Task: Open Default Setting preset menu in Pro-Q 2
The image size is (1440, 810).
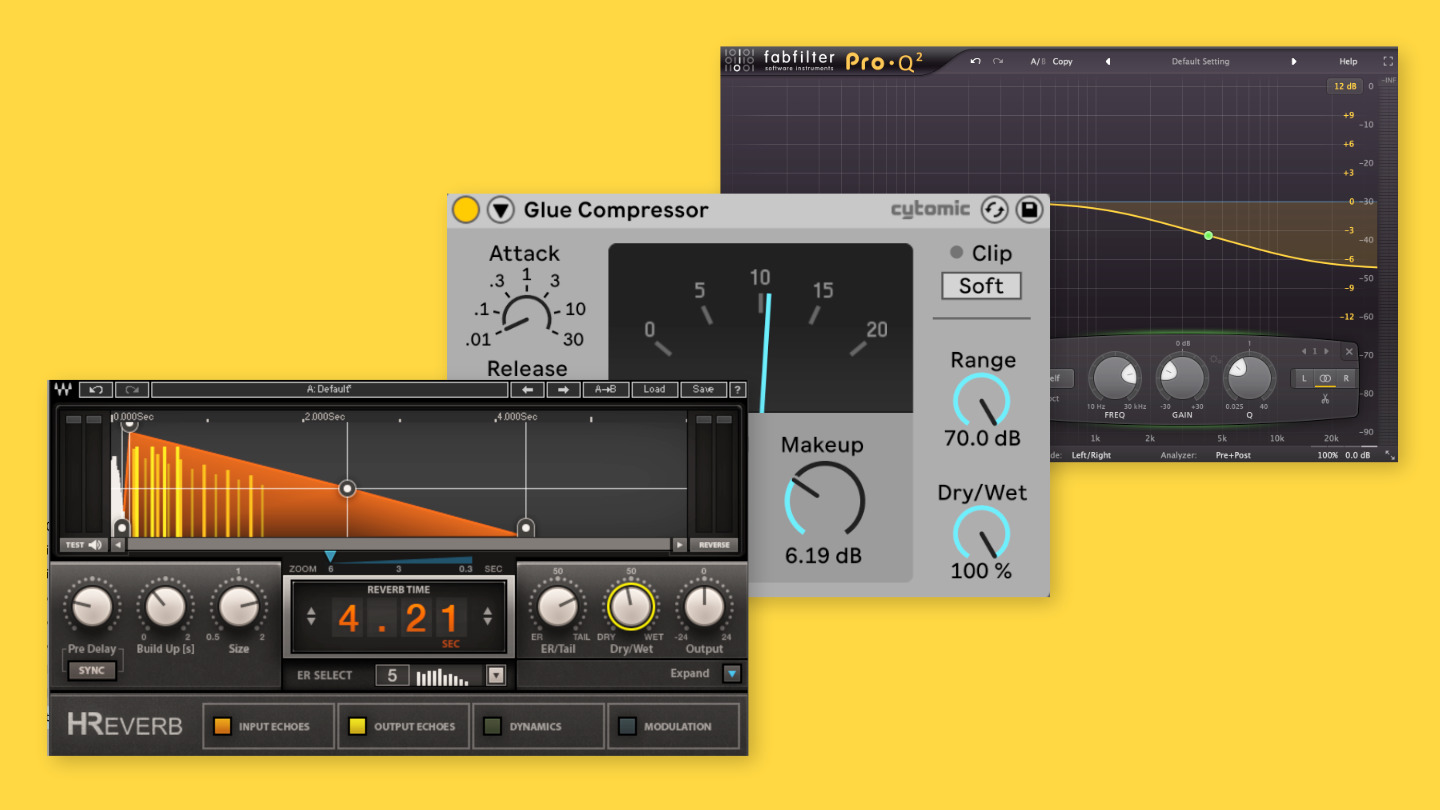Action: 1201,61
